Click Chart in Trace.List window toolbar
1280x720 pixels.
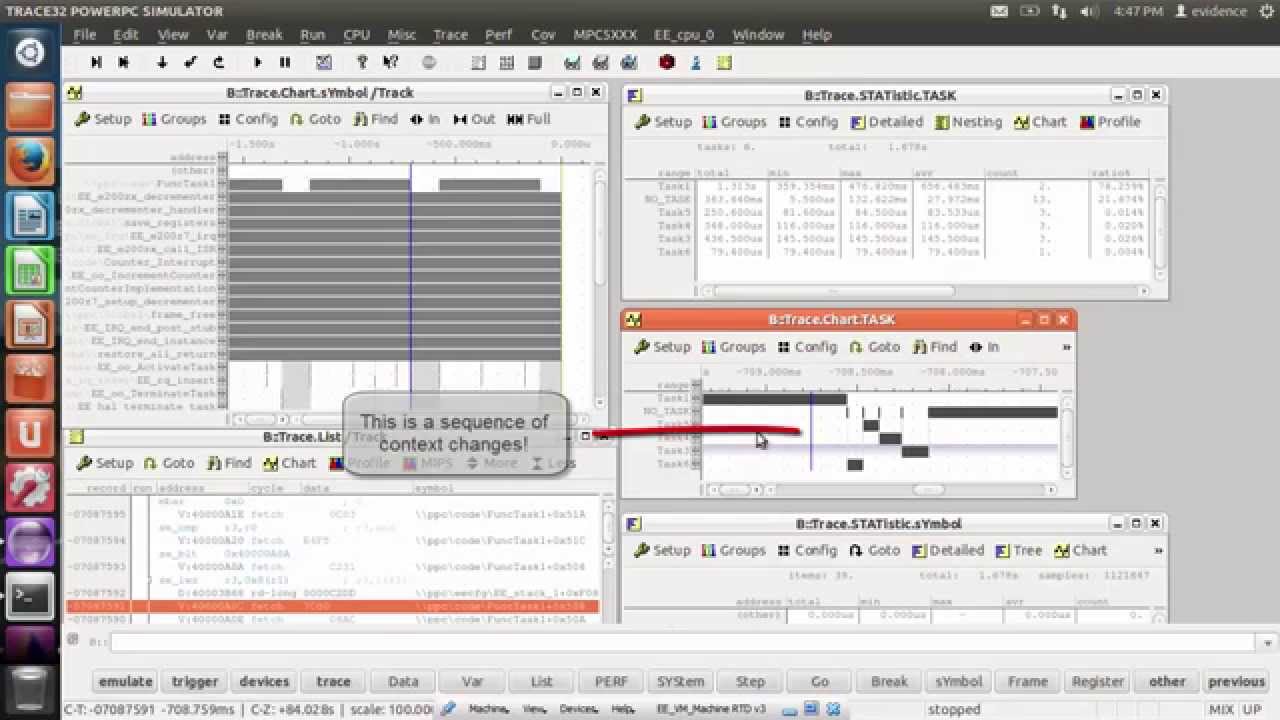[x=289, y=463]
